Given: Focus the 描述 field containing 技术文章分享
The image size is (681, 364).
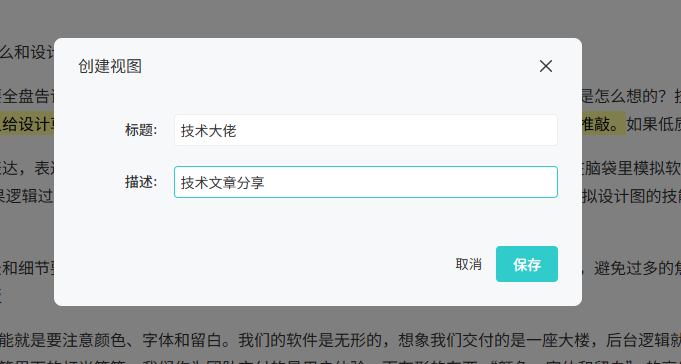Looking at the screenshot, I should click(366, 182).
